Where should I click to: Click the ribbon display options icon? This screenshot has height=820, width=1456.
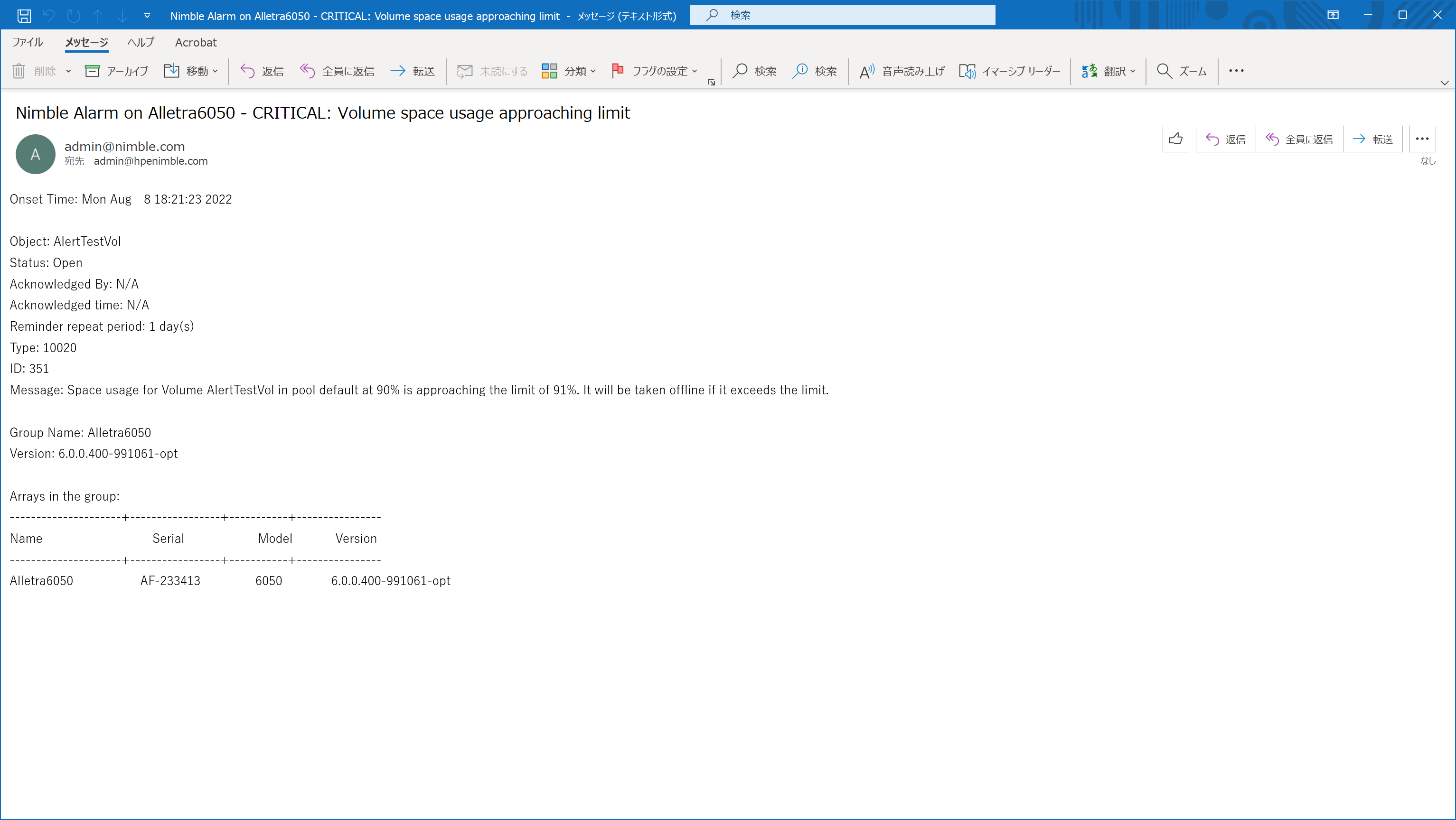pyautogui.click(x=1333, y=15)
